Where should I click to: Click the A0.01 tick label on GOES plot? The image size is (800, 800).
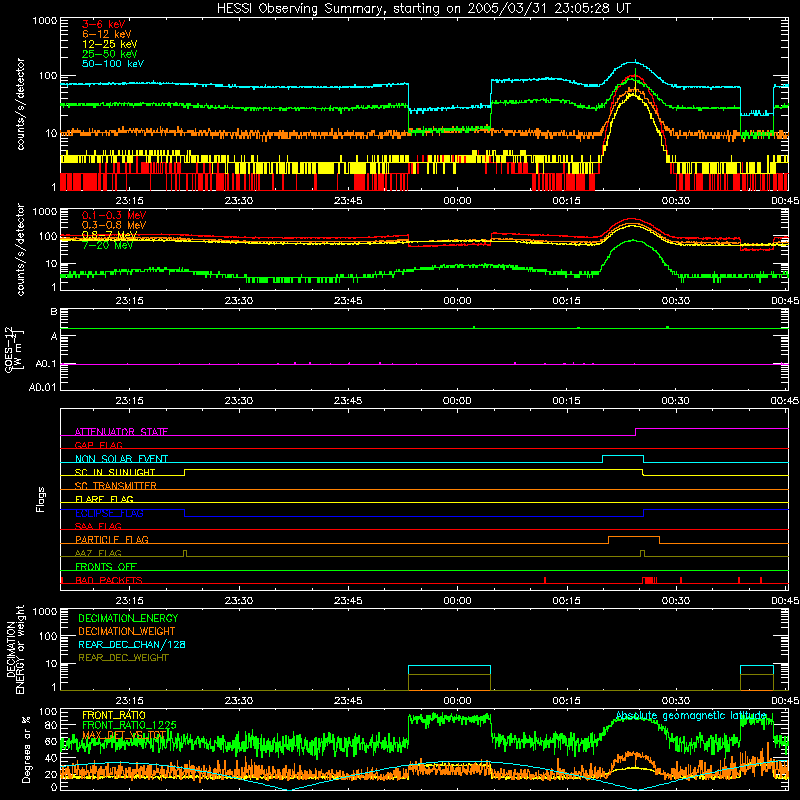(x=43, y=387)
